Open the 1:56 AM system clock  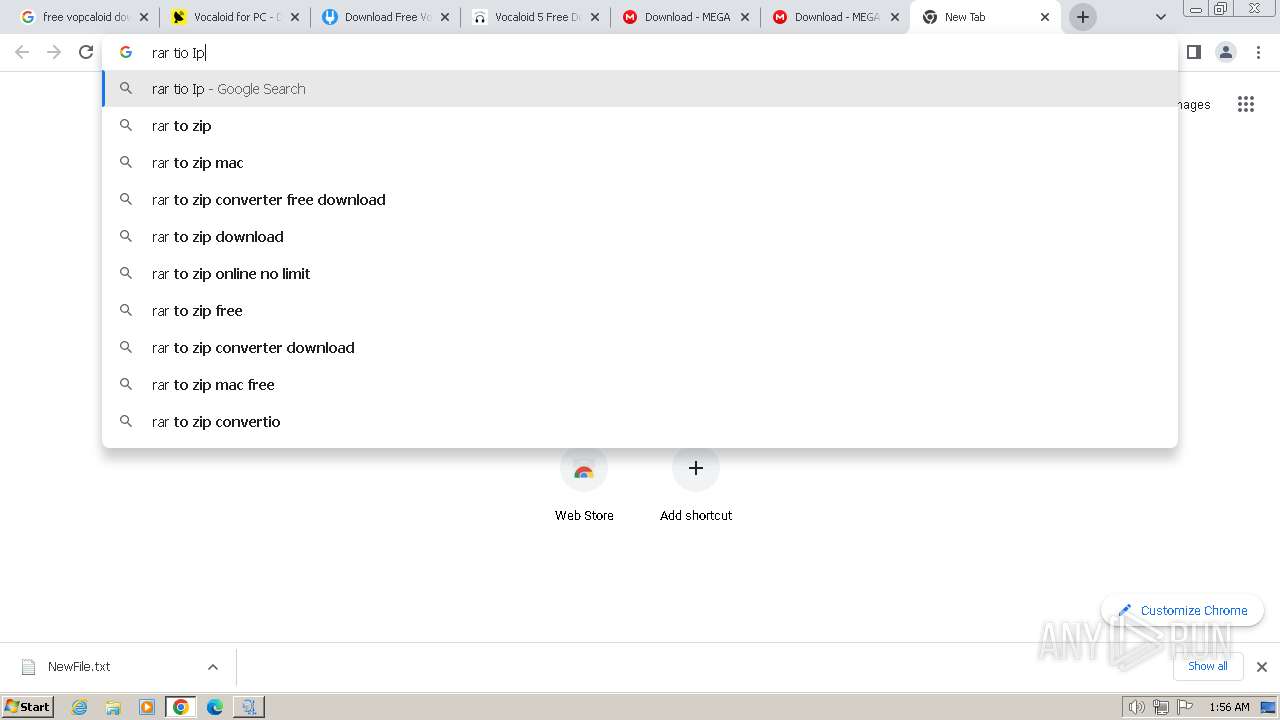(1229, 707)
